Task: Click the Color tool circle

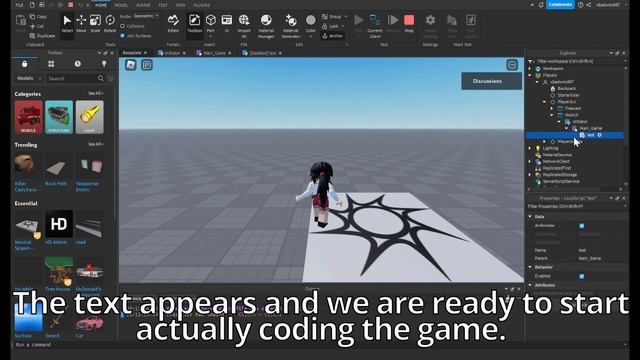Action: [311, 20]
